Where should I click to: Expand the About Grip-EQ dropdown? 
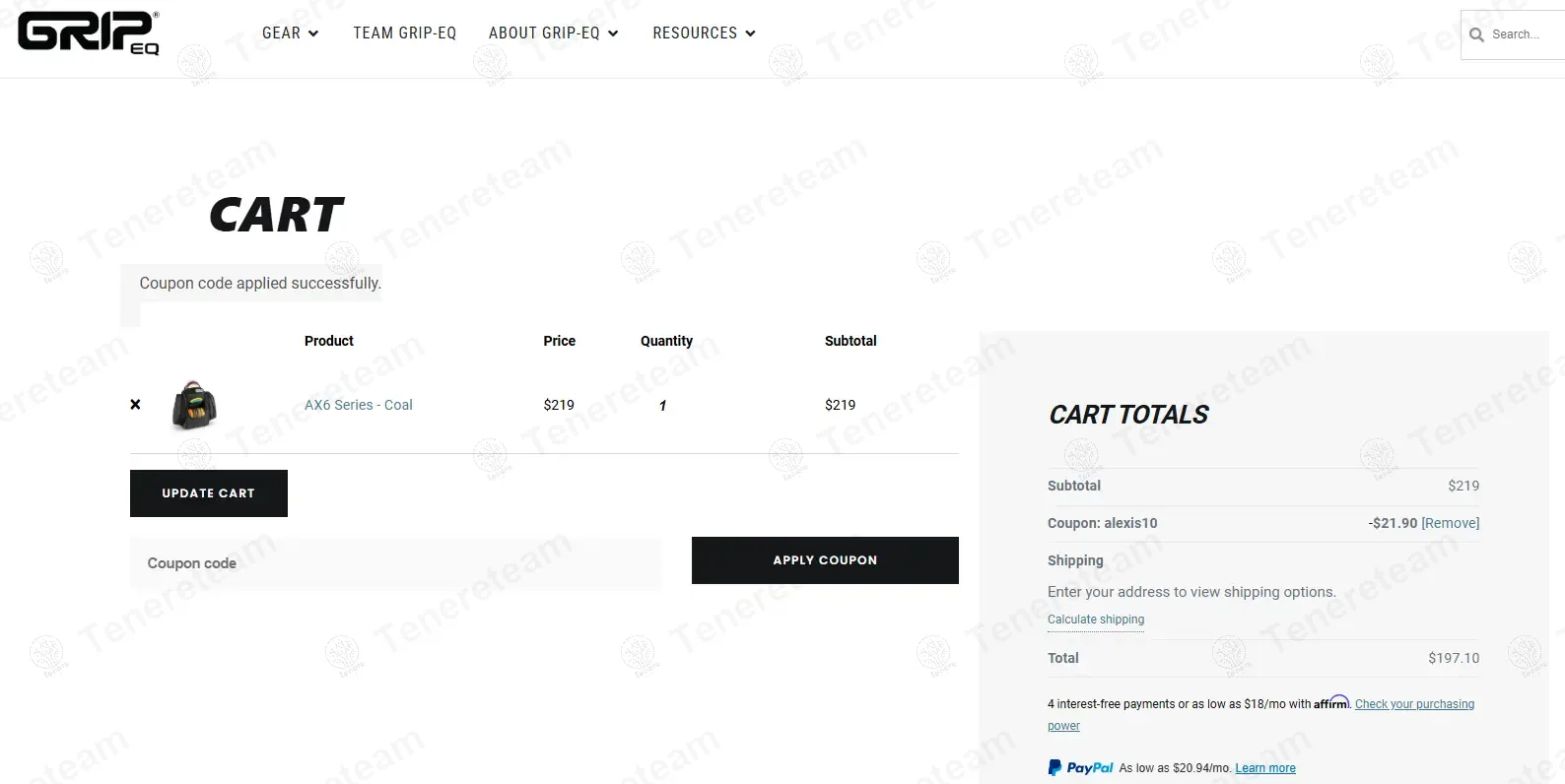point(553,33)
